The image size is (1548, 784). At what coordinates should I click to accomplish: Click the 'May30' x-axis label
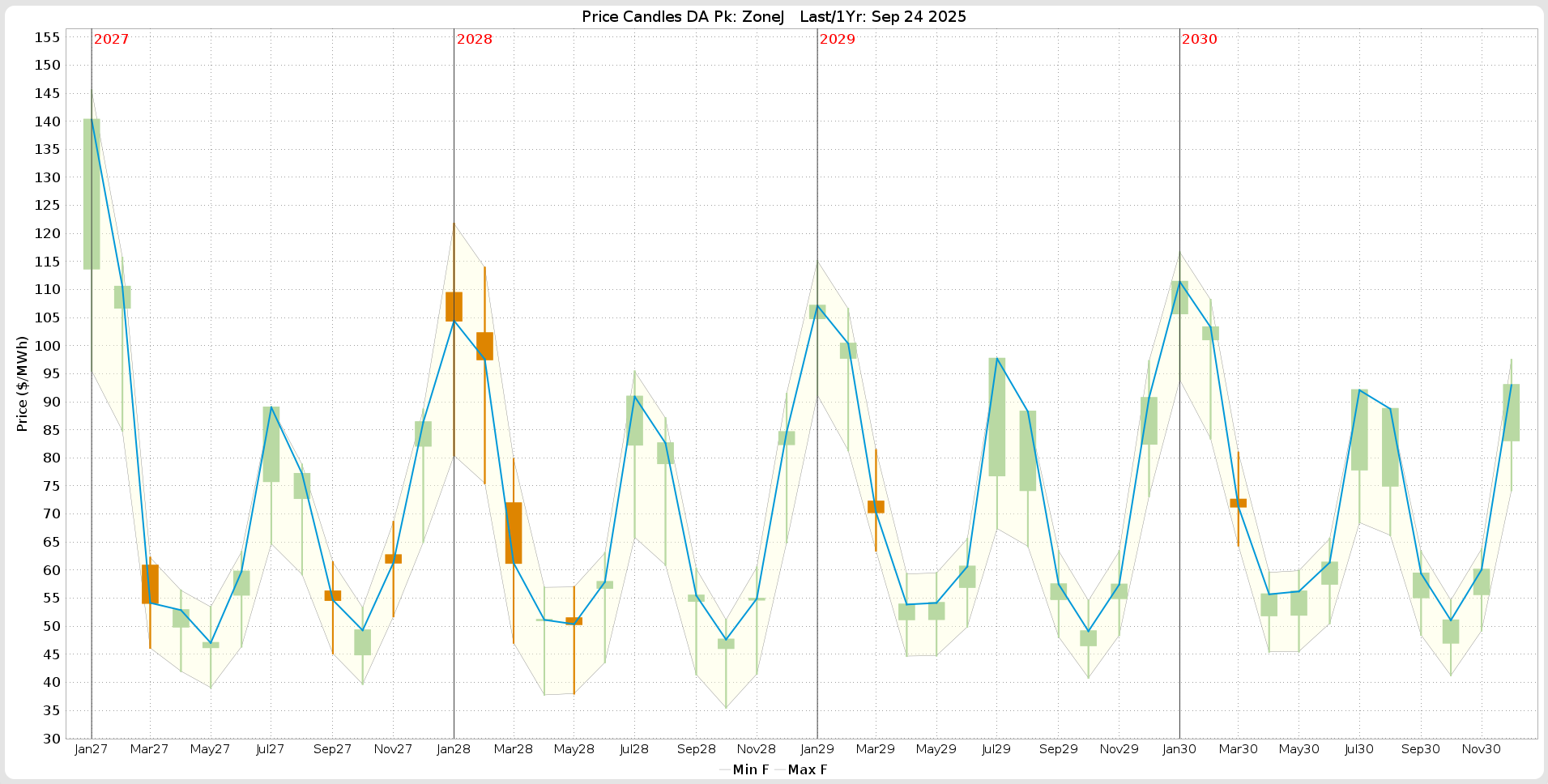(x=1299, y=749)
